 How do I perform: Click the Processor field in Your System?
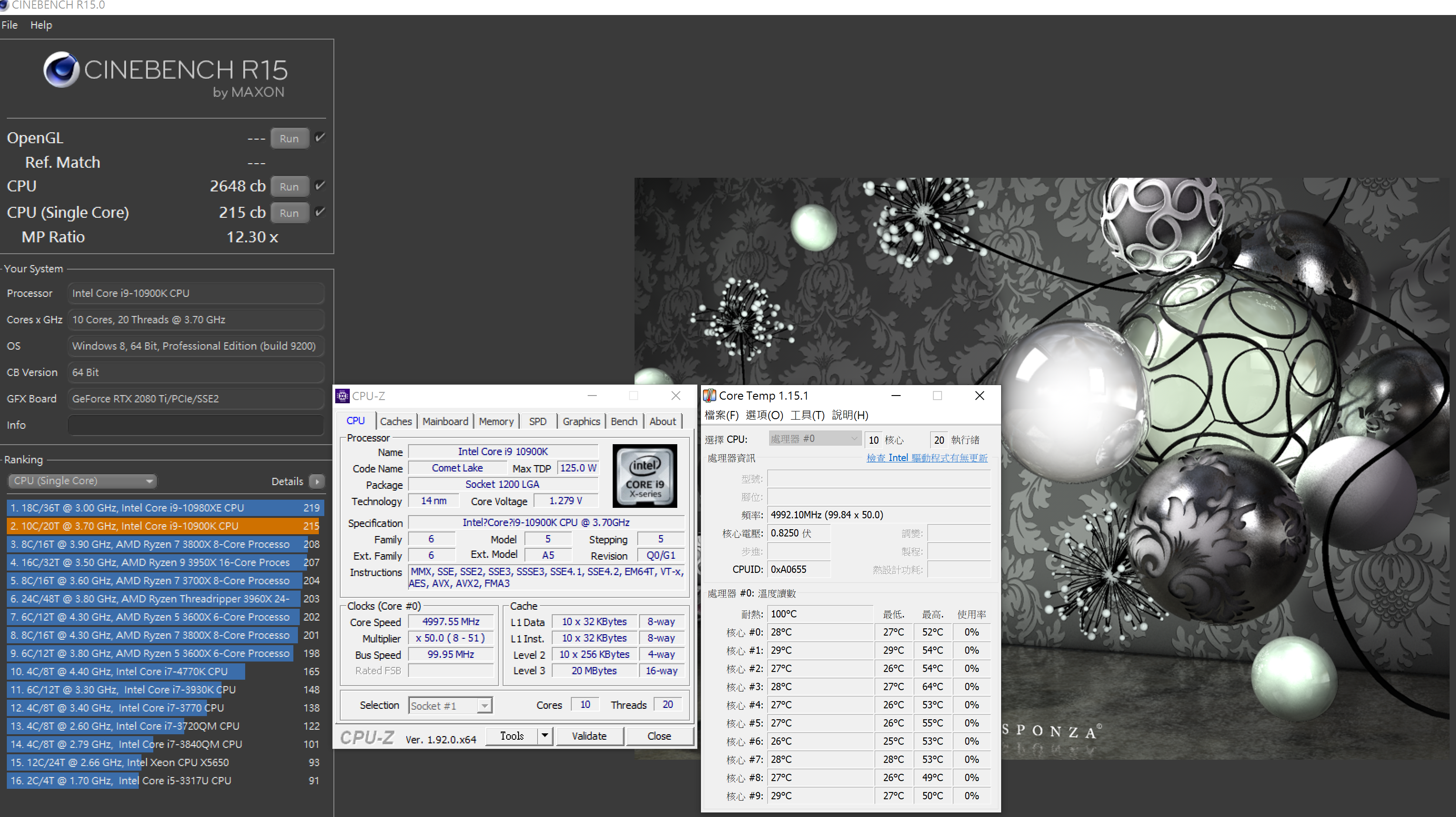point(196,293)
